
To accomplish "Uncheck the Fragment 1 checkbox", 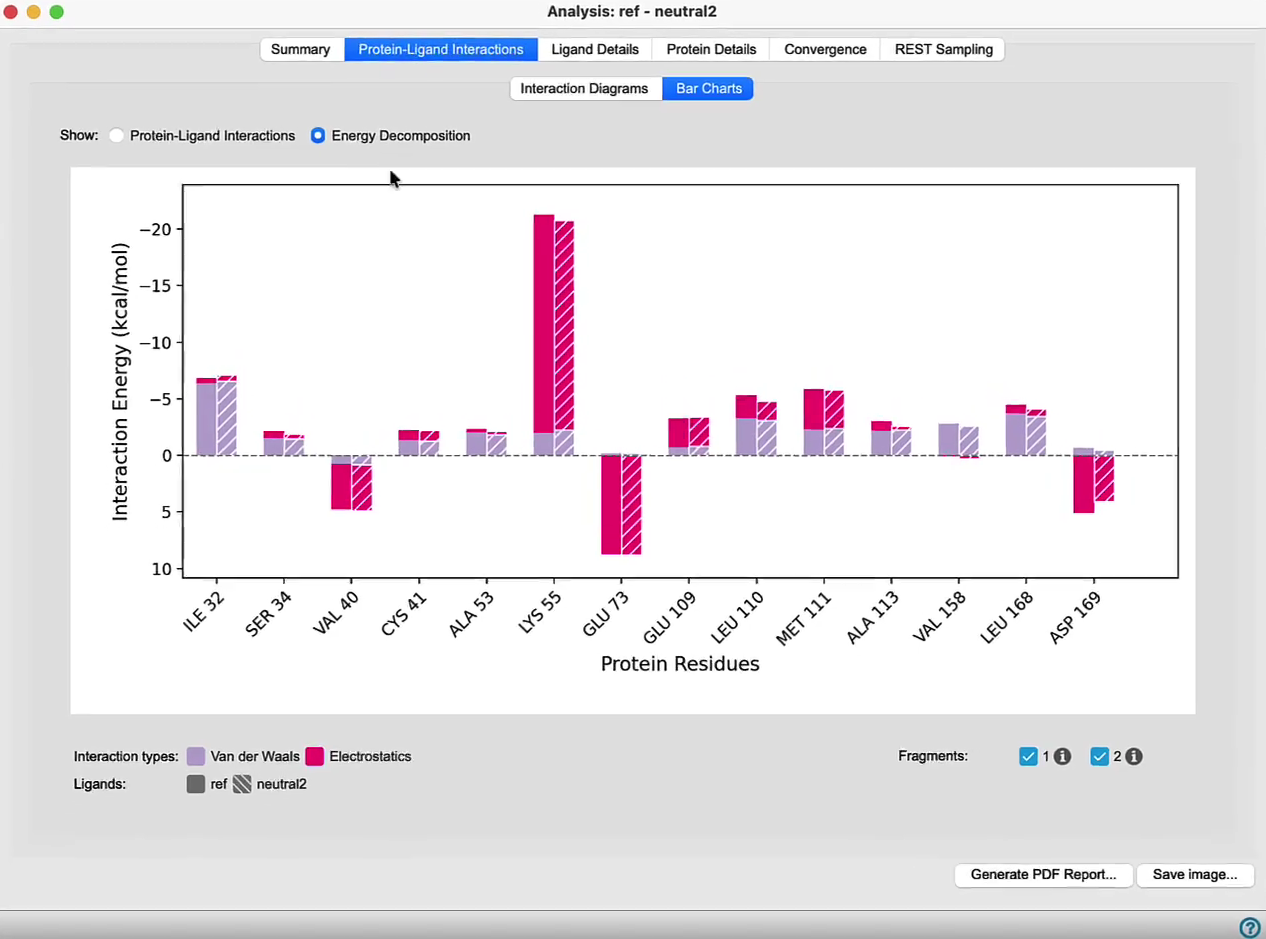I will [1028, 757].
